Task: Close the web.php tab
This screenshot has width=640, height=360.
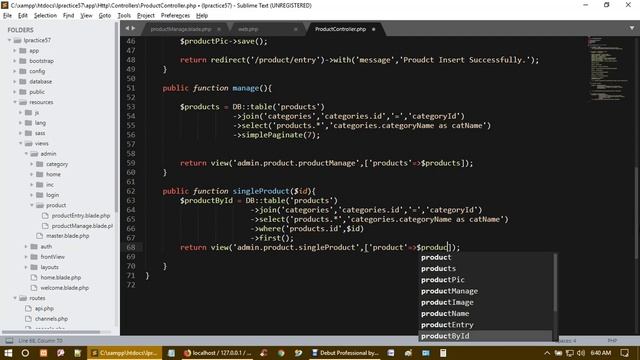Action: pyautogui.click(x=296, y=29)
